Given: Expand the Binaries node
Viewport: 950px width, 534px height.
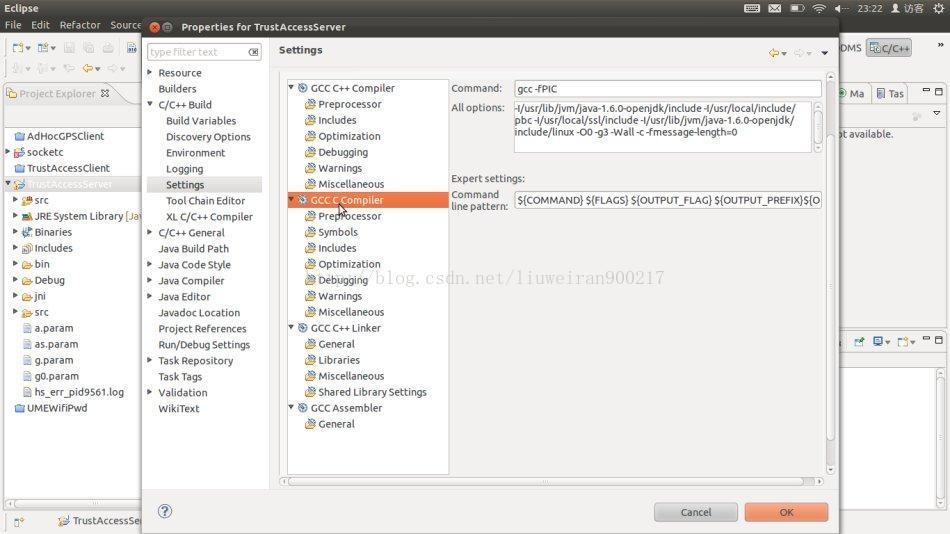Looking at the screenshot, I should pos(15,232).
